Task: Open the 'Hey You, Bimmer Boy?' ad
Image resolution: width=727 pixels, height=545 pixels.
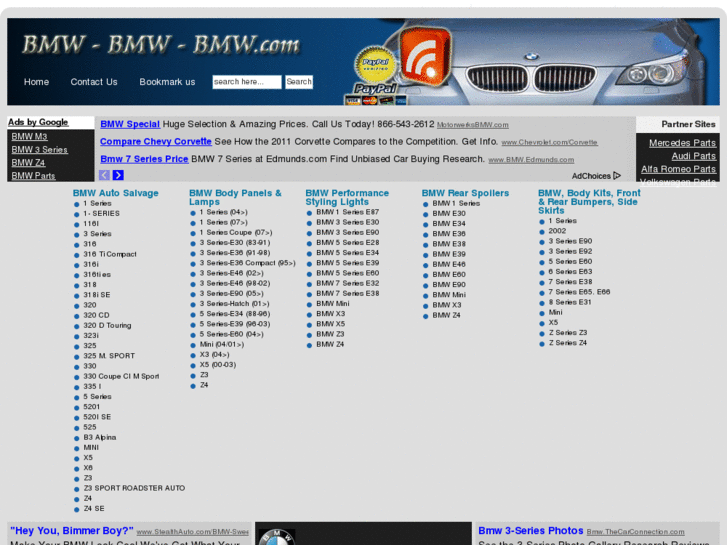Action: pos(72,531)
